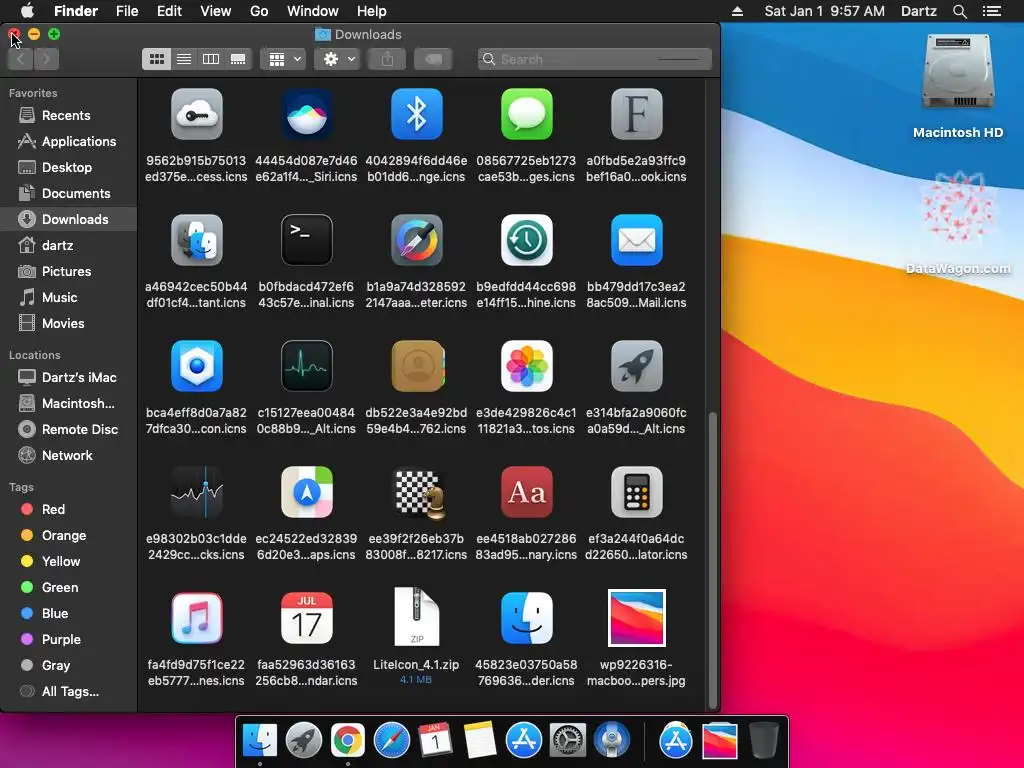This screenshot has height=768, width=1024.
Task: Select the blue hexagon icon file
Action: point(197,366)
